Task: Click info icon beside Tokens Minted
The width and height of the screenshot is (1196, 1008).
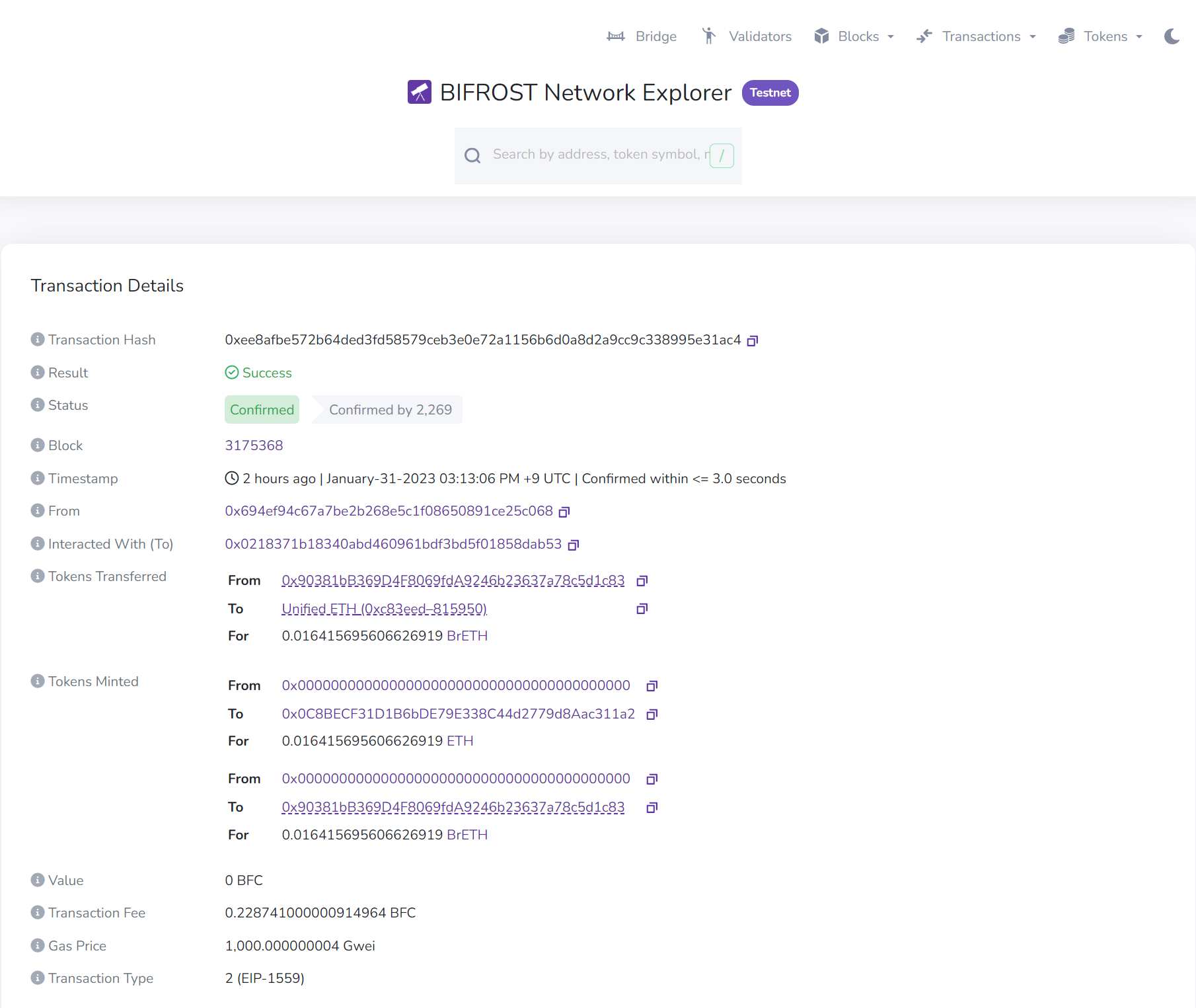Action: 38,681
